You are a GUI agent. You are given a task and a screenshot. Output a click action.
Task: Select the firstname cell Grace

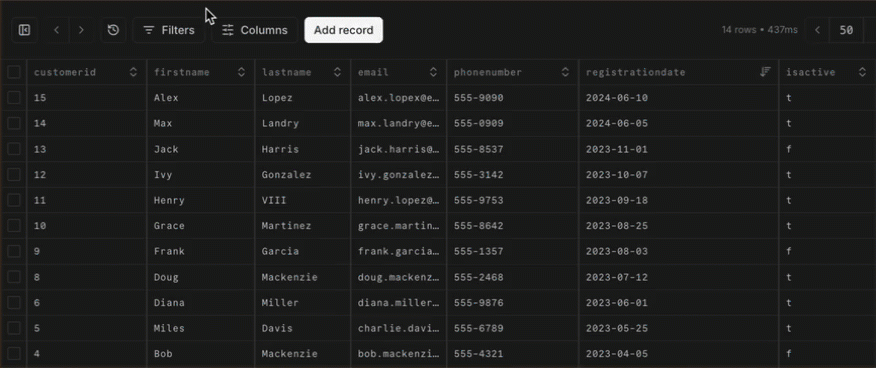click(201, 226)
